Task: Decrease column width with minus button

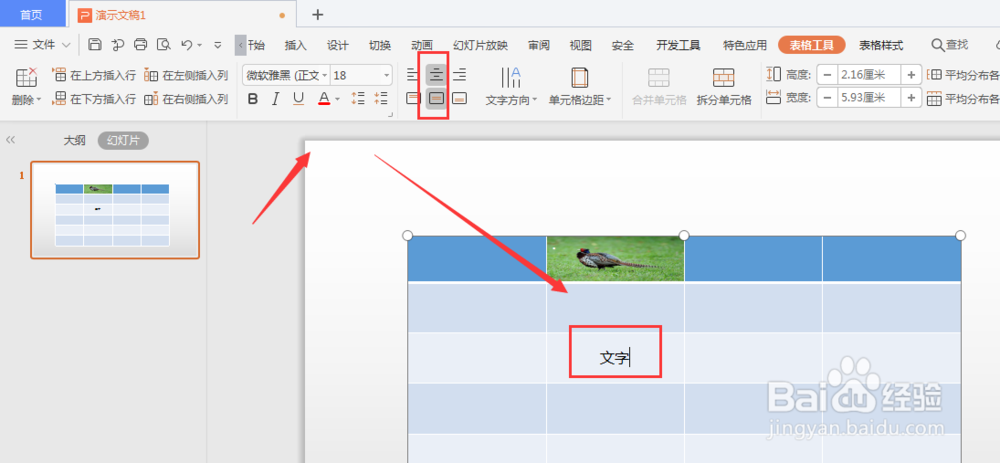Action: [827, 98]
